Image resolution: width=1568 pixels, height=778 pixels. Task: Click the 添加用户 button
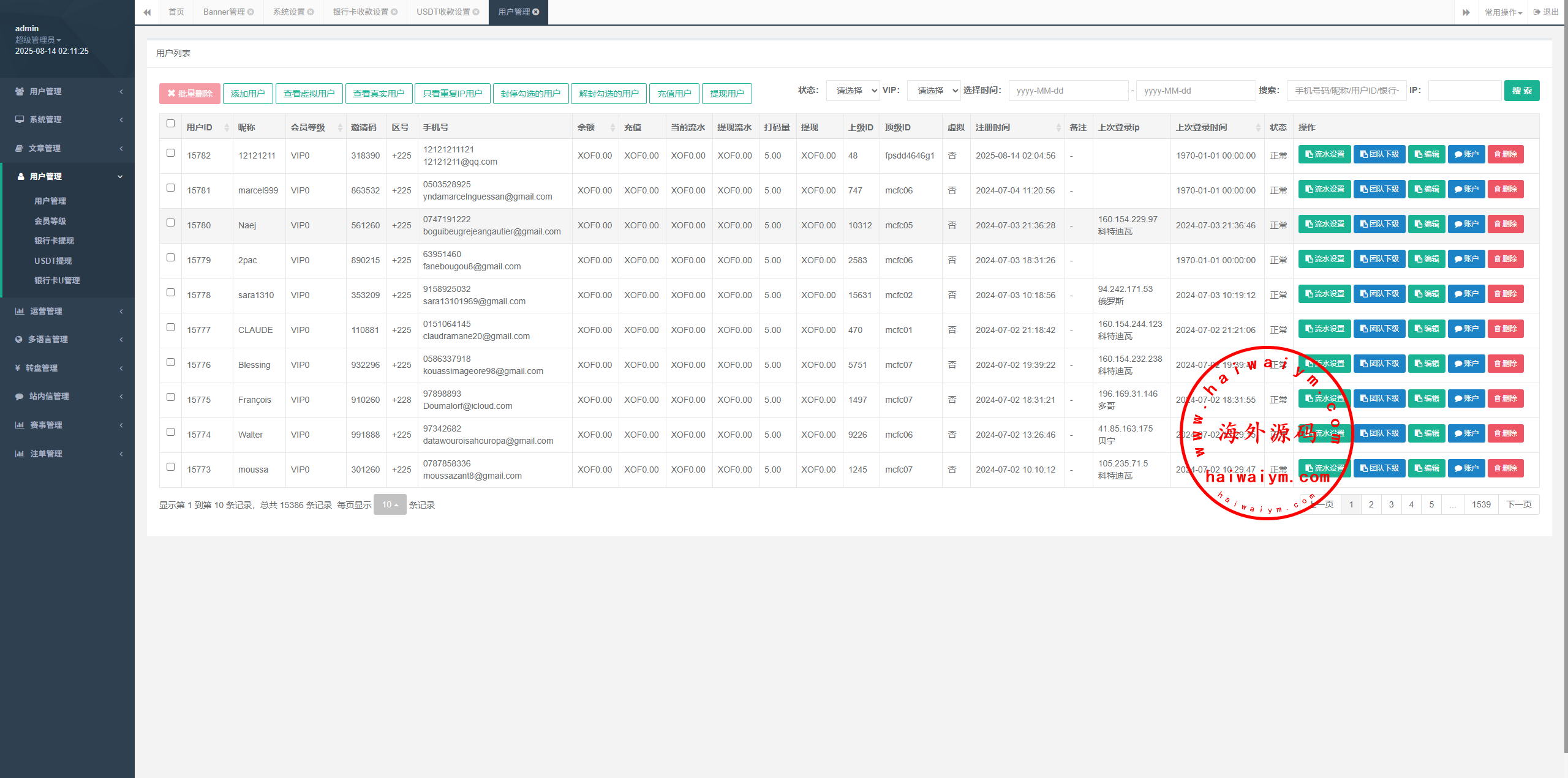[x=247, y=94]
